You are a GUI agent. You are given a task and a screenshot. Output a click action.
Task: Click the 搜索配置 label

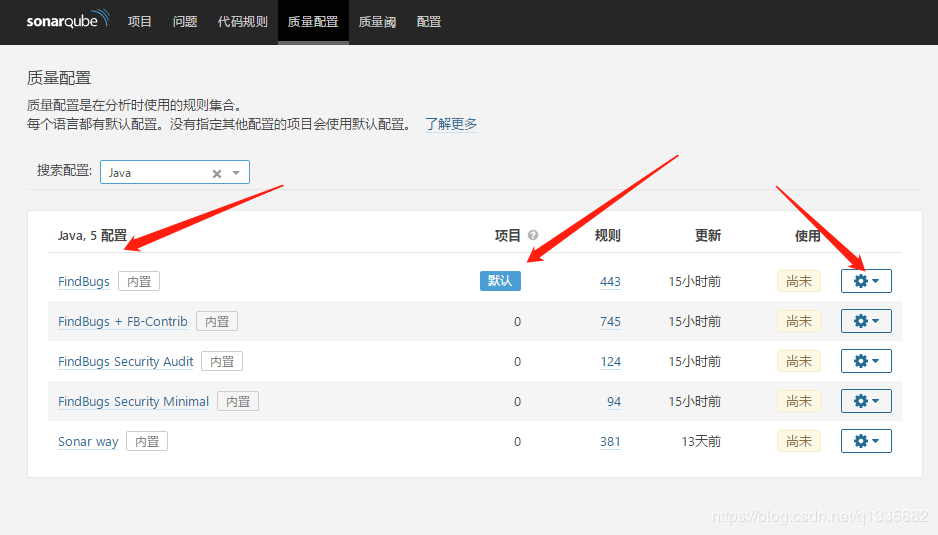[65, 171]
